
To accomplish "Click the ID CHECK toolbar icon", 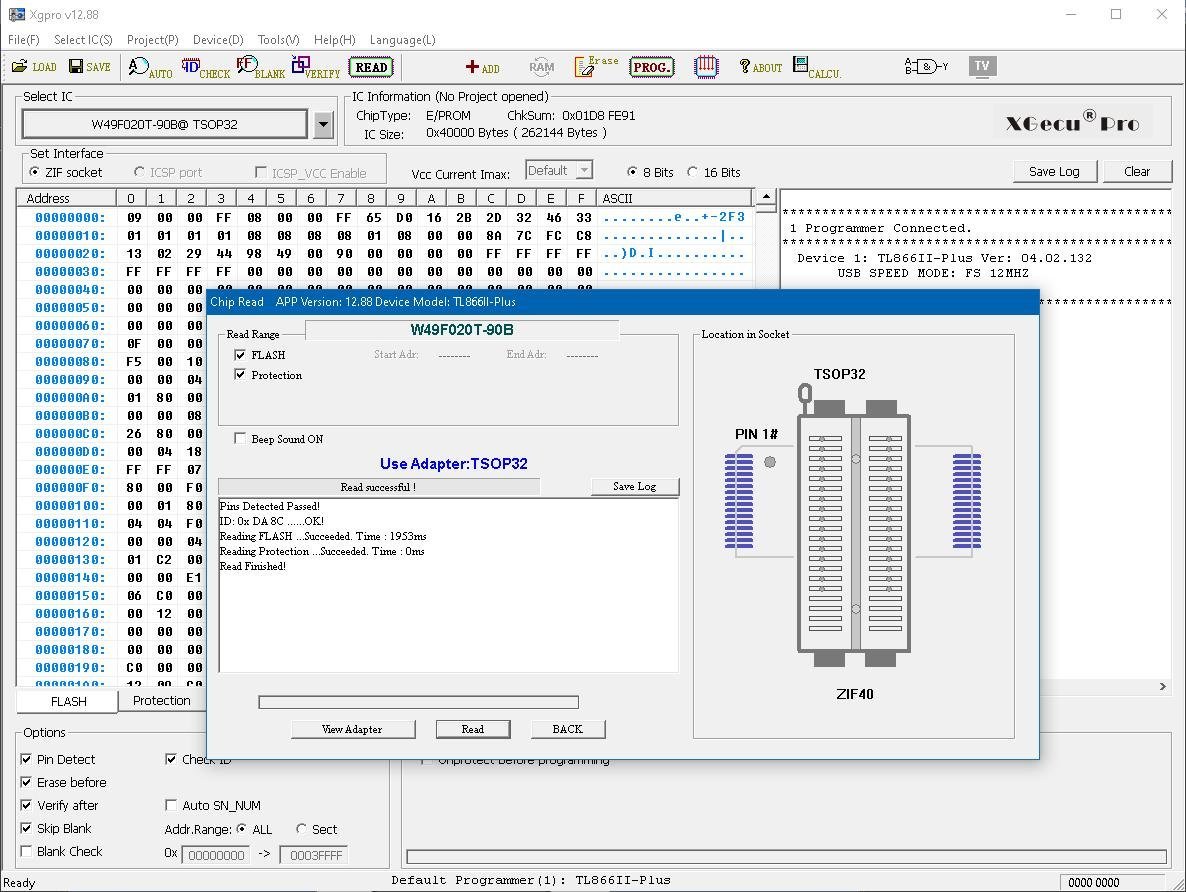I will [205, 67].
